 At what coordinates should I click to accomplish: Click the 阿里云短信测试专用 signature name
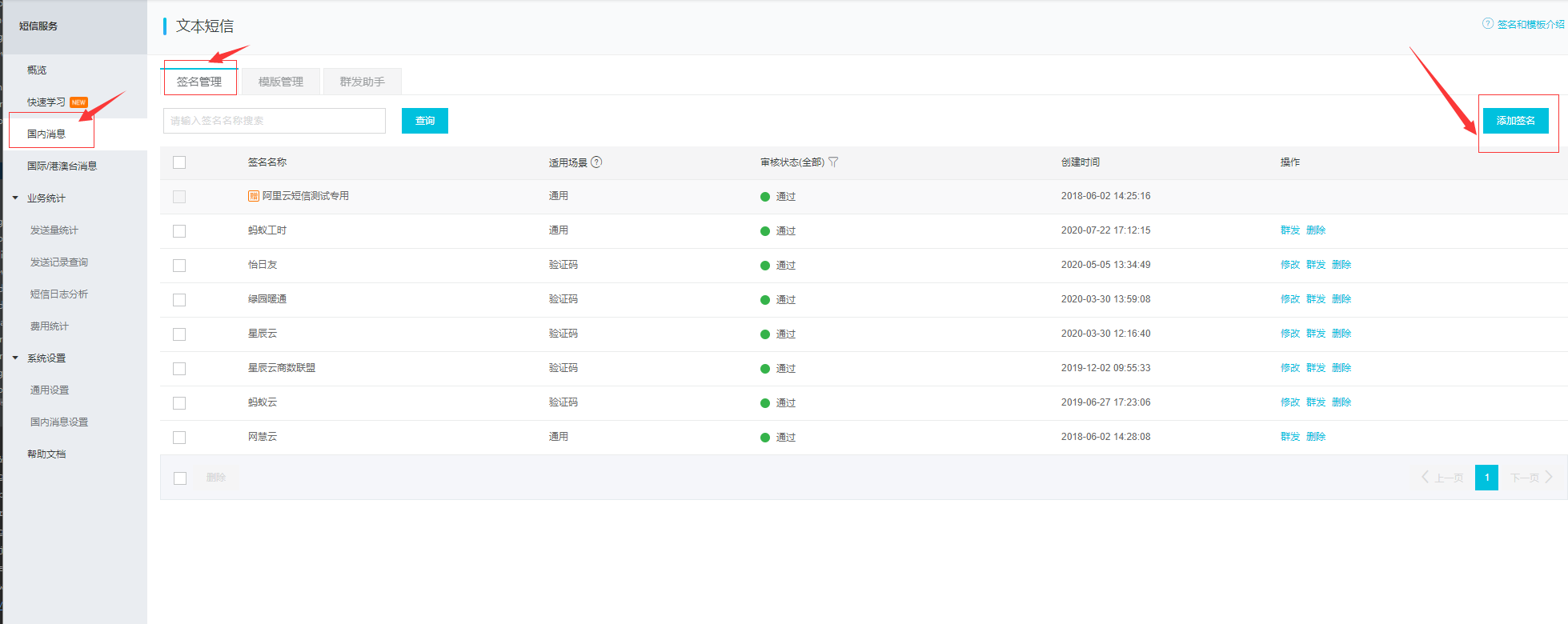tap(306, 196)
